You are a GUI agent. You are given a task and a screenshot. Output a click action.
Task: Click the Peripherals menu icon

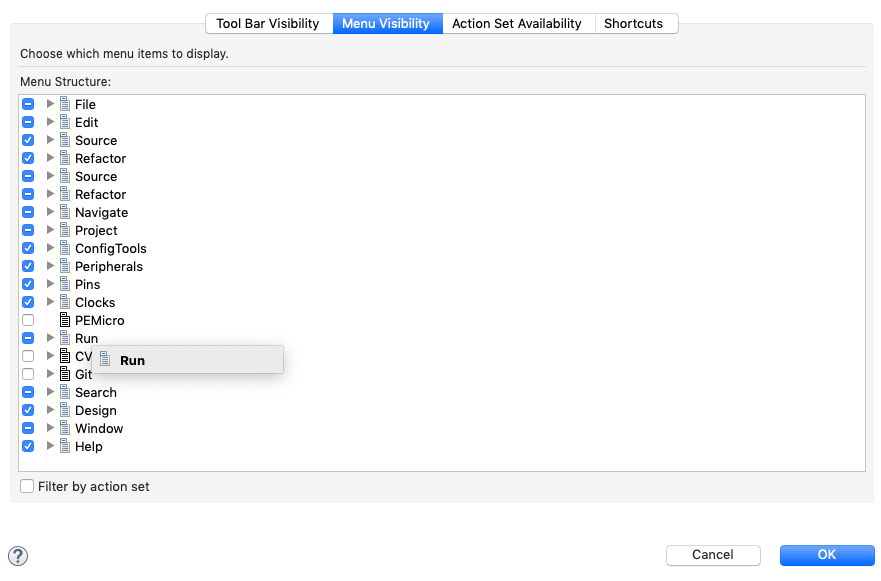click(x=65, y=266)
